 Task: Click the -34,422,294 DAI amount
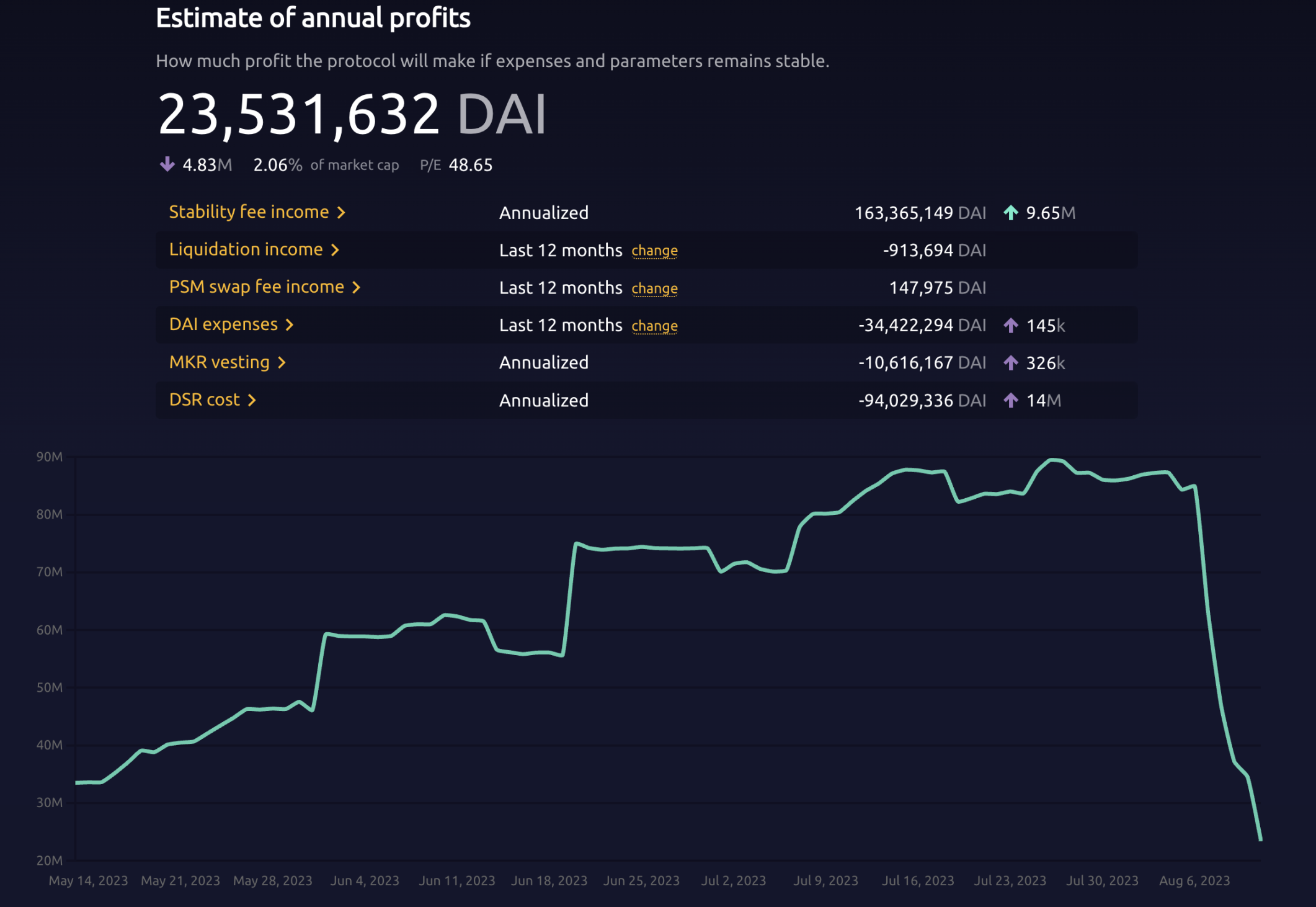click(x=922, y=325)
